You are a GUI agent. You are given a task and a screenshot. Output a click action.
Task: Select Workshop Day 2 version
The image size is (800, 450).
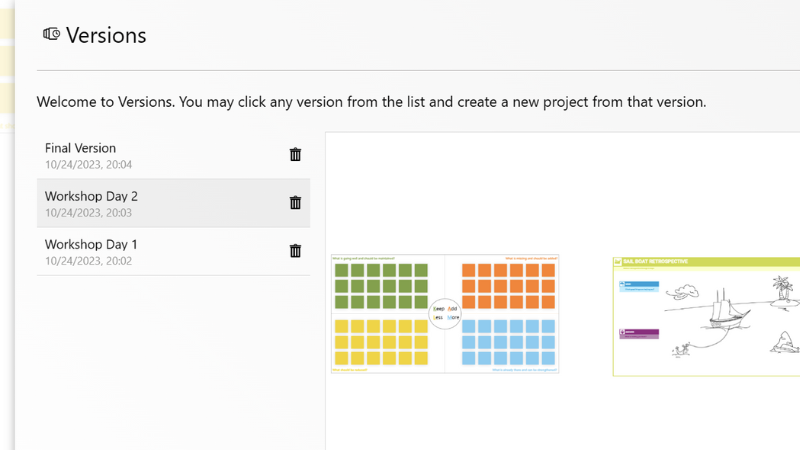(150, 203)
